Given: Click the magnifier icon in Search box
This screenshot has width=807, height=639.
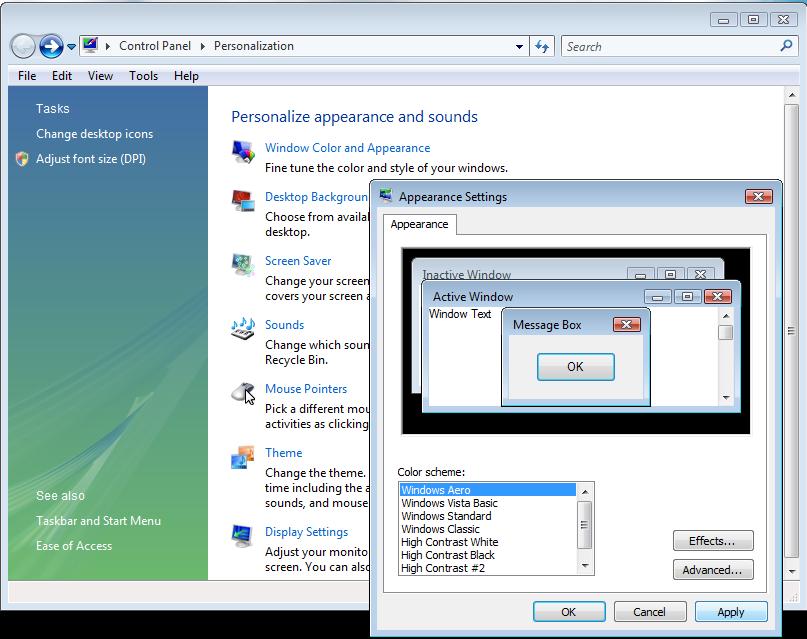Looking at the screenshot, I should 786,46.
